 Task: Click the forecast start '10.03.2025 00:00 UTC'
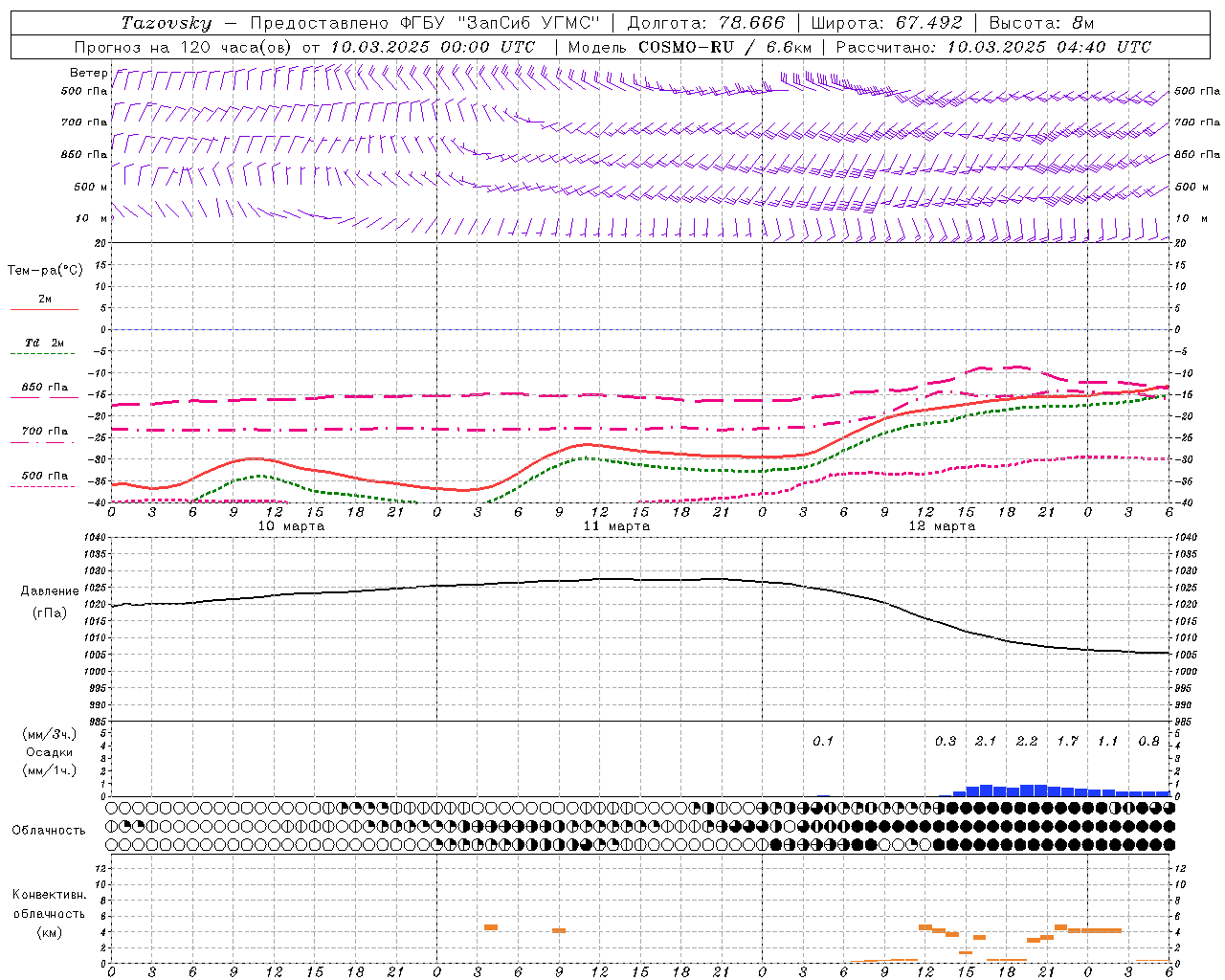point(433,47)
